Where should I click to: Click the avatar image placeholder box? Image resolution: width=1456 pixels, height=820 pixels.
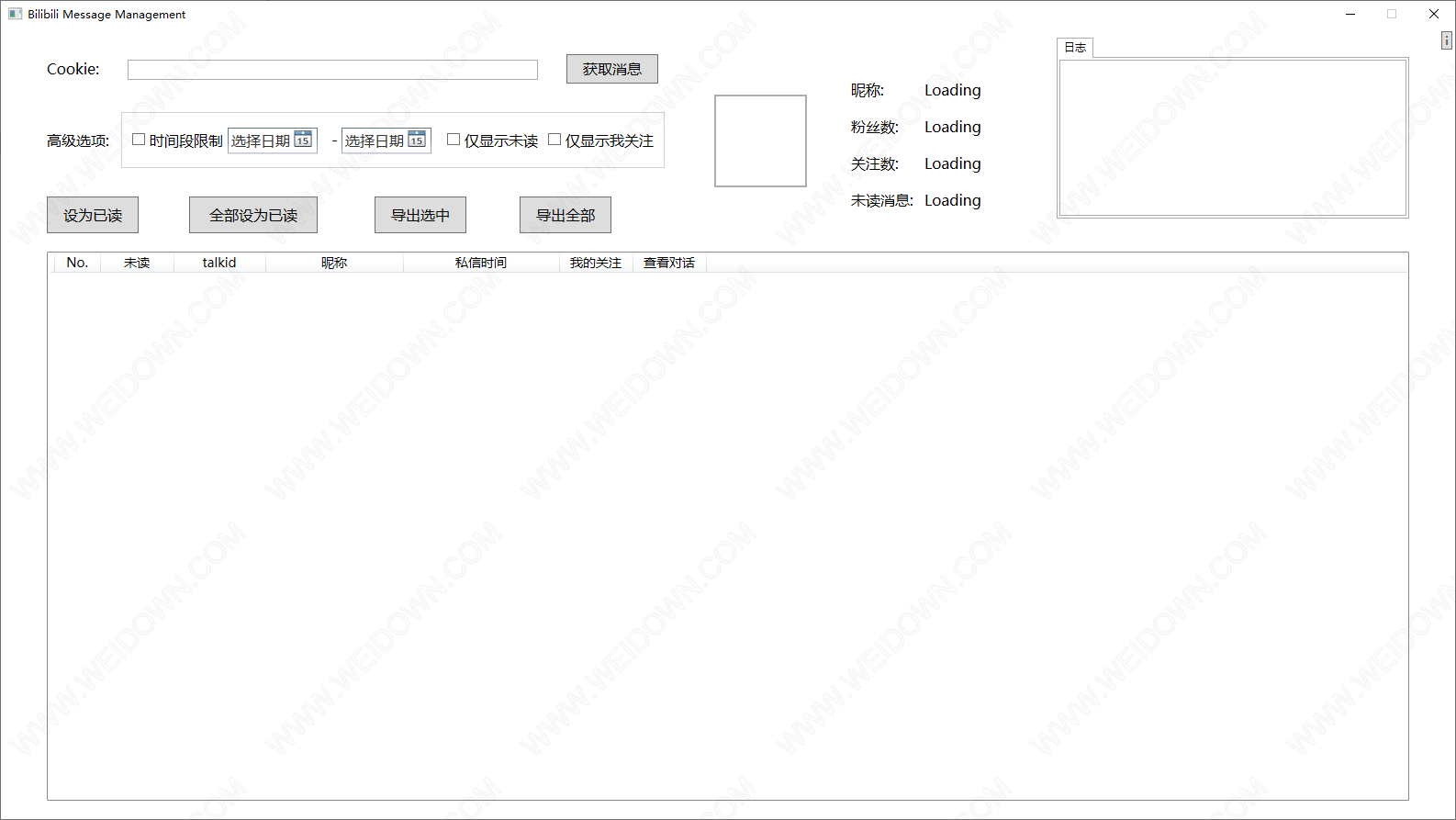pos(760,140)
